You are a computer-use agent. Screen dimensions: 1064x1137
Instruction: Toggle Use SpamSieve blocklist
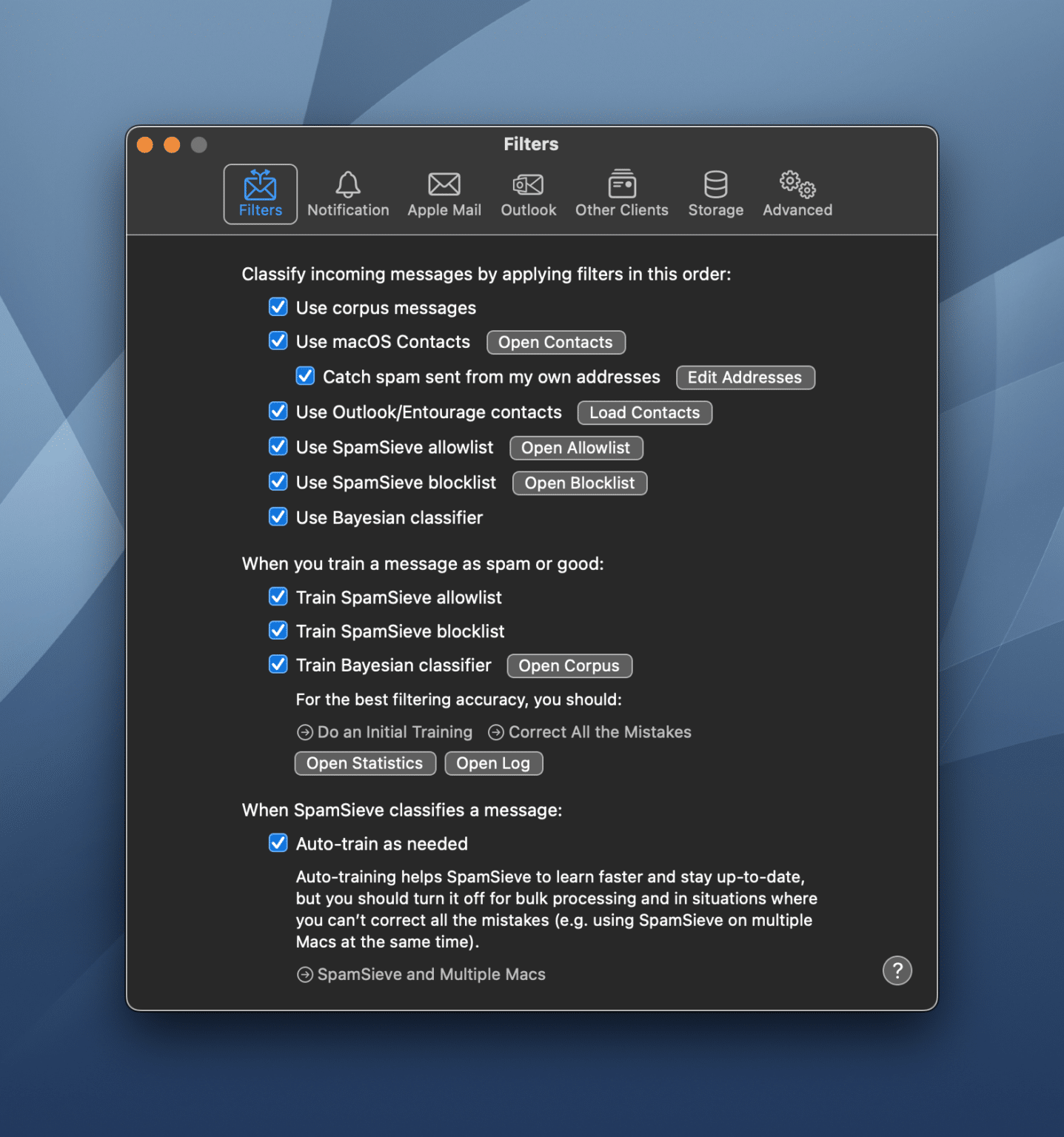pyautogui.click(x=278, y=481)
